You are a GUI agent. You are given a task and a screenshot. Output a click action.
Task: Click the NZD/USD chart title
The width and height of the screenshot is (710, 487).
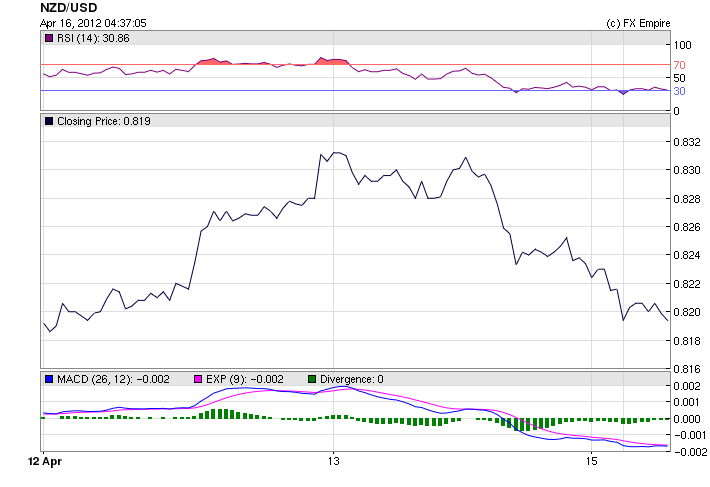point(68,8)
